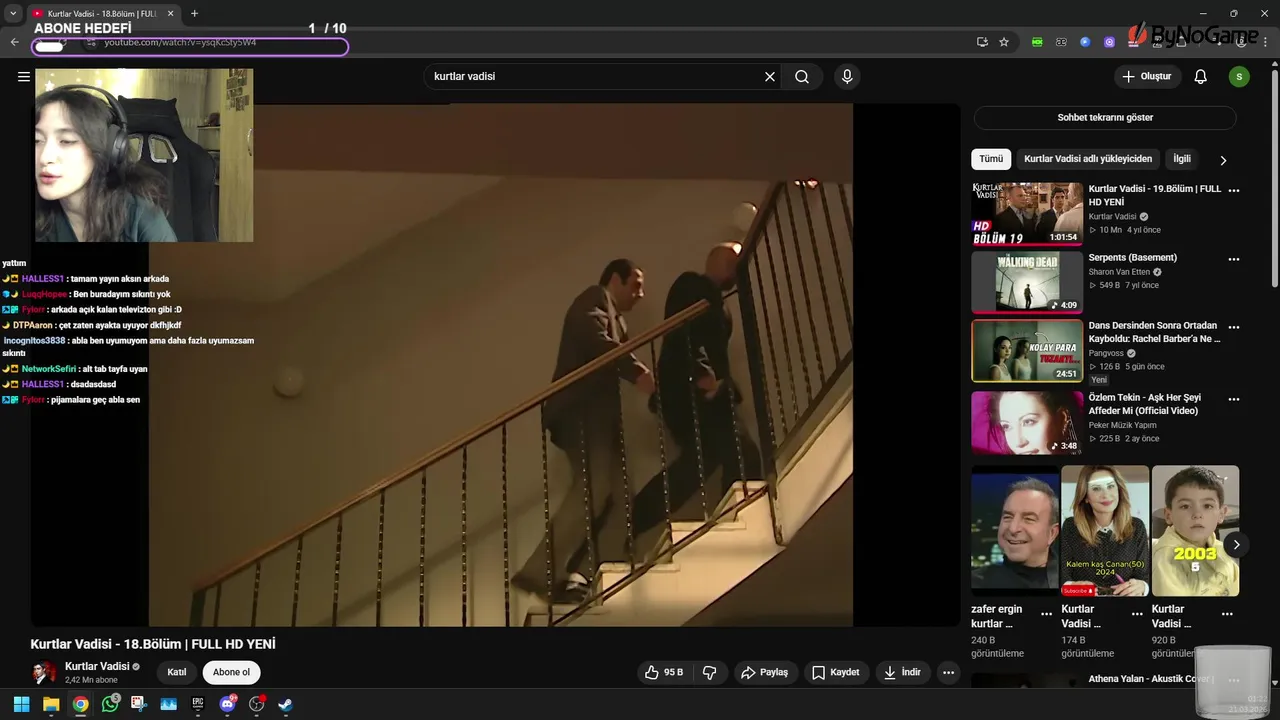The height and width of the screenshot is (720, 1280).
Task: Click the purple extension icon in the toolbar
Action: pyautogui.click(x=1109, y=42)
